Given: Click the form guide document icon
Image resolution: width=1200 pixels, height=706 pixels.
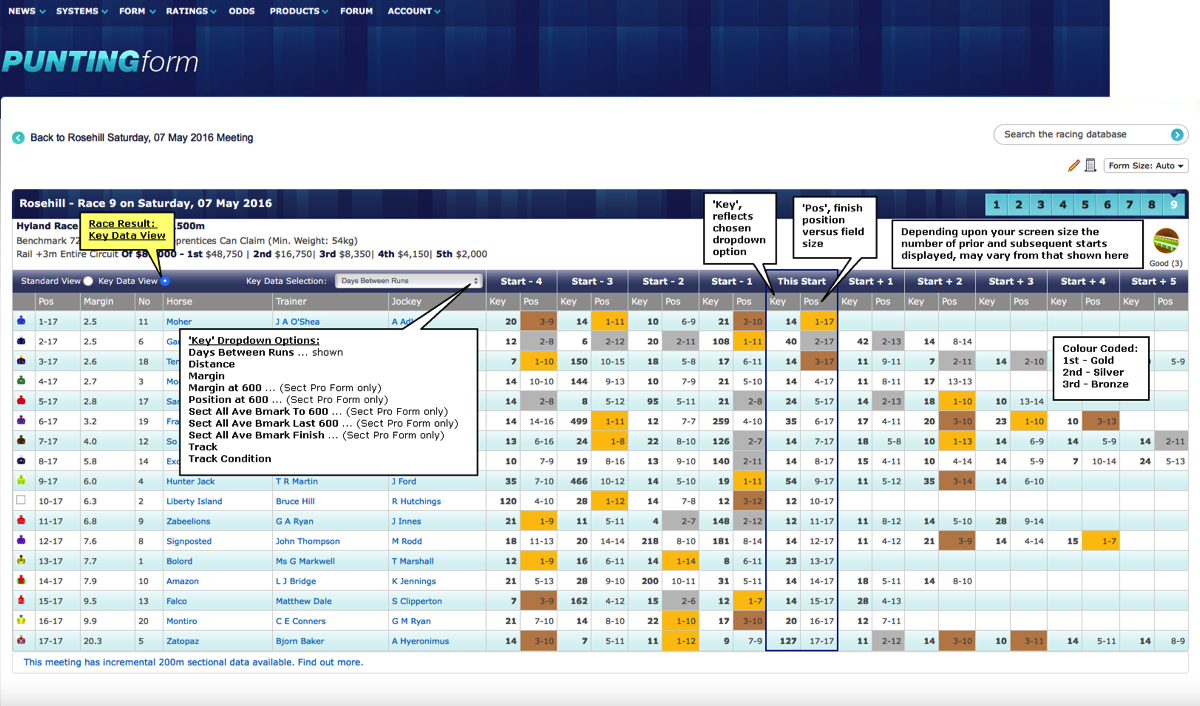Looking at the screenshot, I should [1090, 165].
